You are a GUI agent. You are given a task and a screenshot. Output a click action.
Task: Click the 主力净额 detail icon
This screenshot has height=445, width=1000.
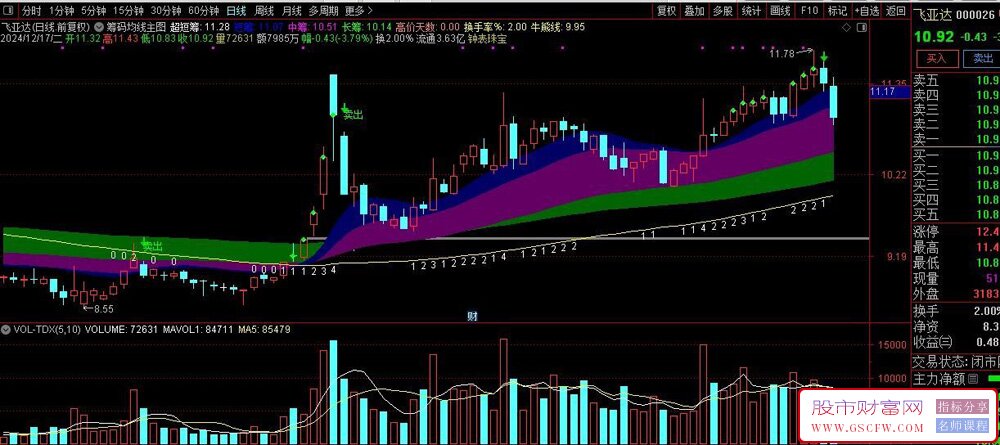pos(974,379)
